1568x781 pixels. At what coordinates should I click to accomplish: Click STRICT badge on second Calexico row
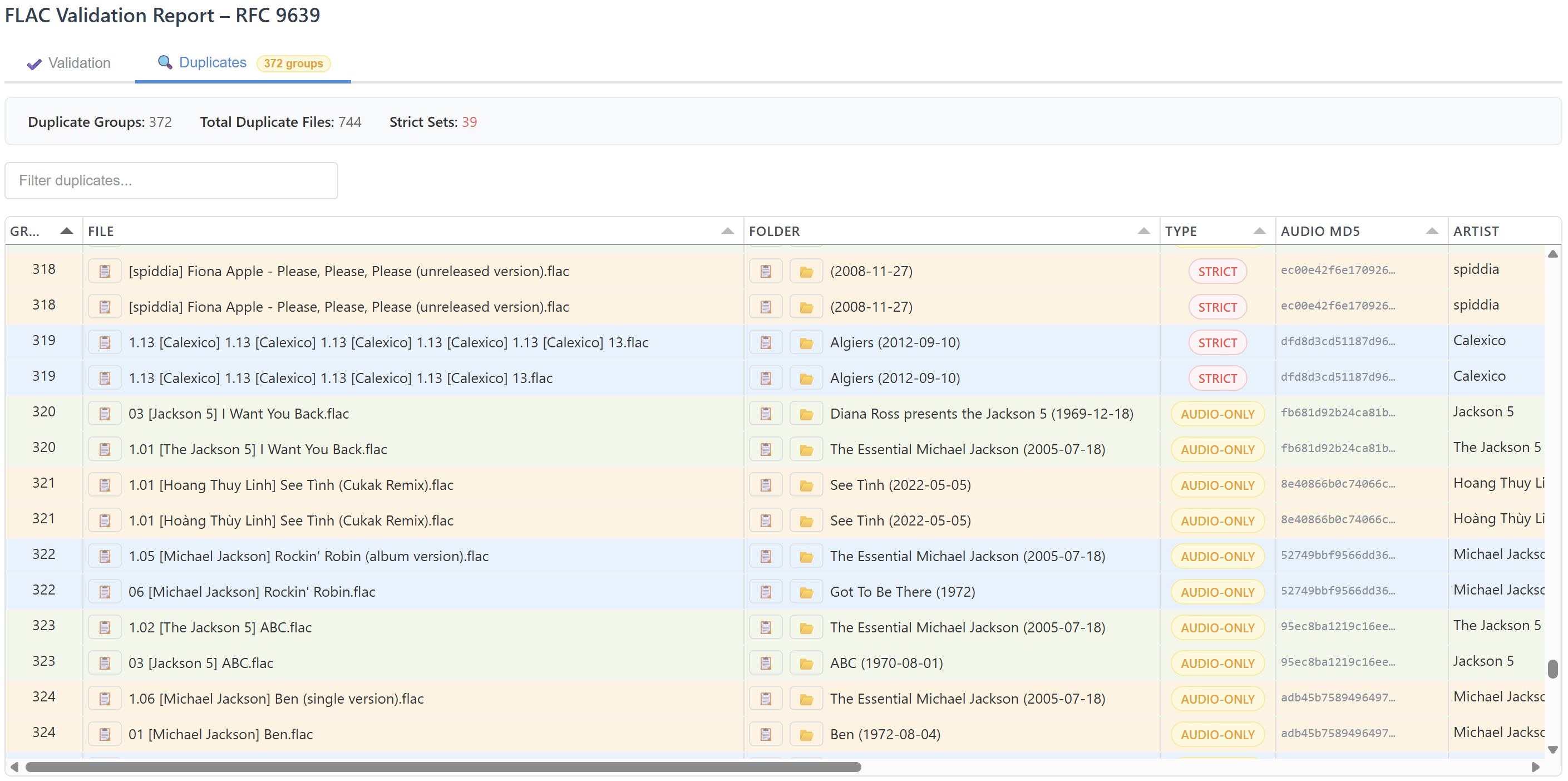(1217, 378)
